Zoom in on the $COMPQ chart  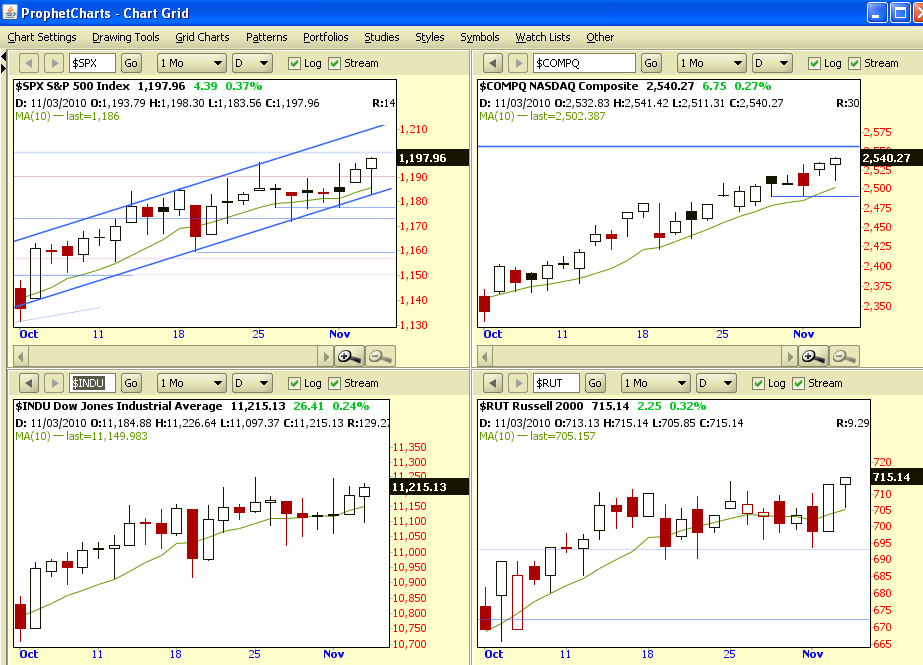click(x=813, y=356)
